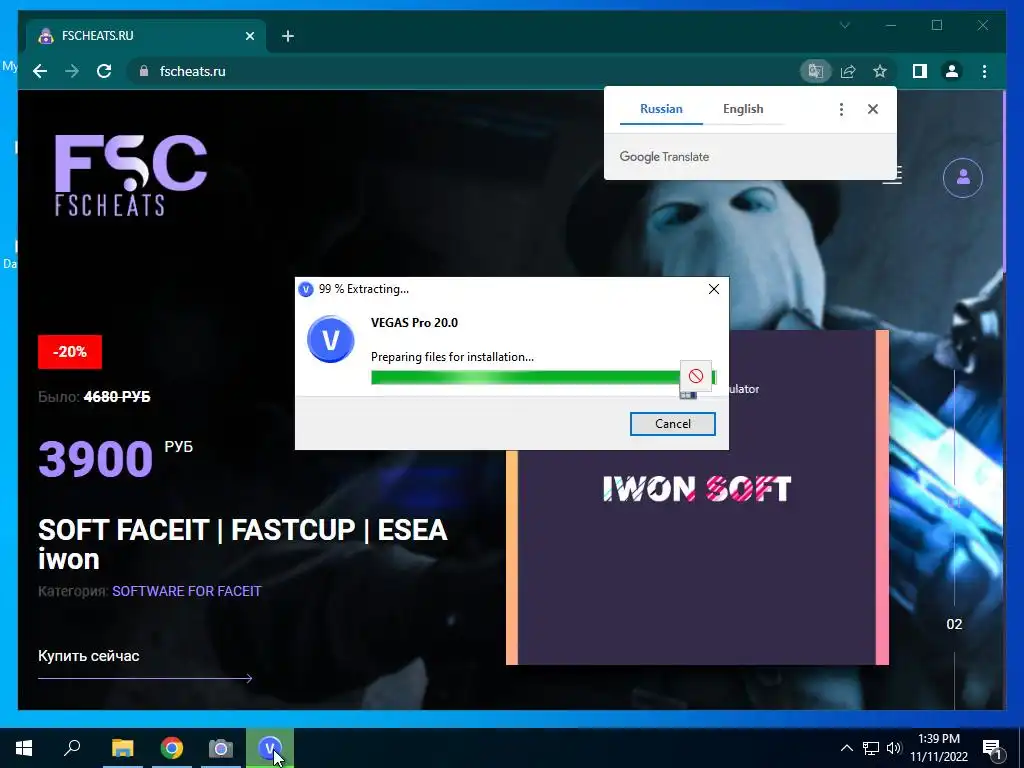
Task: Select the FSCHEATS.RU browser tab
Action: point(146,36)
